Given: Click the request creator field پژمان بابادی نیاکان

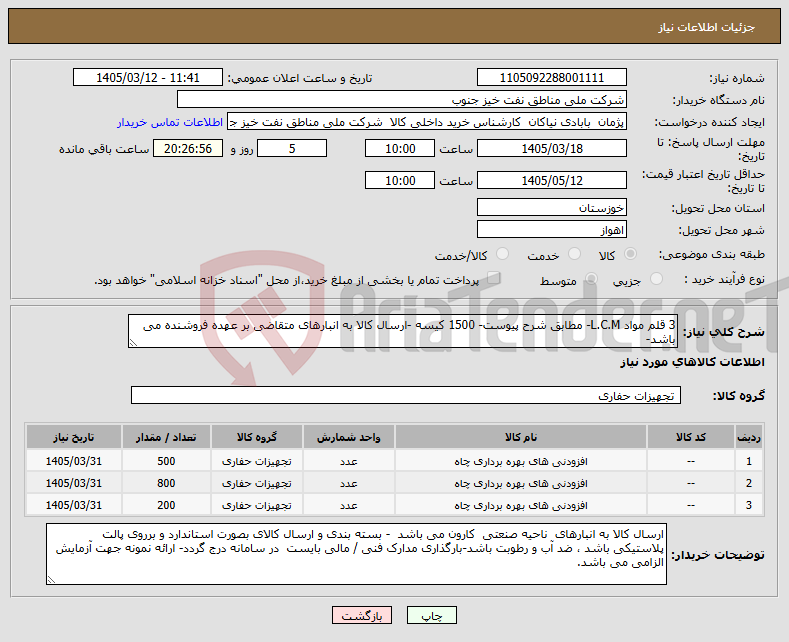Looking at the screenshot, I should tap(427, 122).
